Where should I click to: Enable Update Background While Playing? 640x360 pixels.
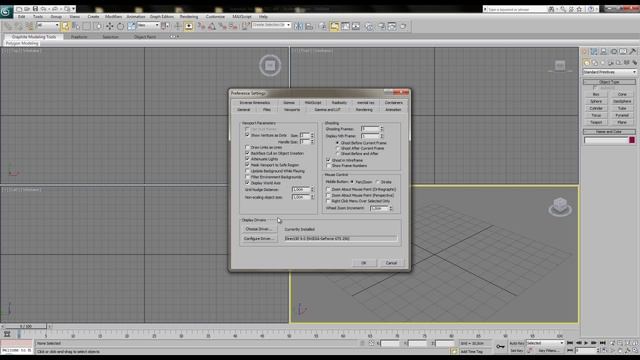247,171
